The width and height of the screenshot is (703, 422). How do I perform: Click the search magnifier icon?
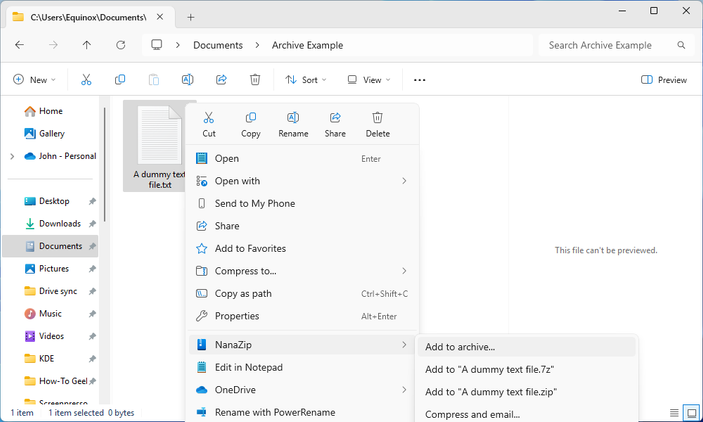(x=681, y=45)
